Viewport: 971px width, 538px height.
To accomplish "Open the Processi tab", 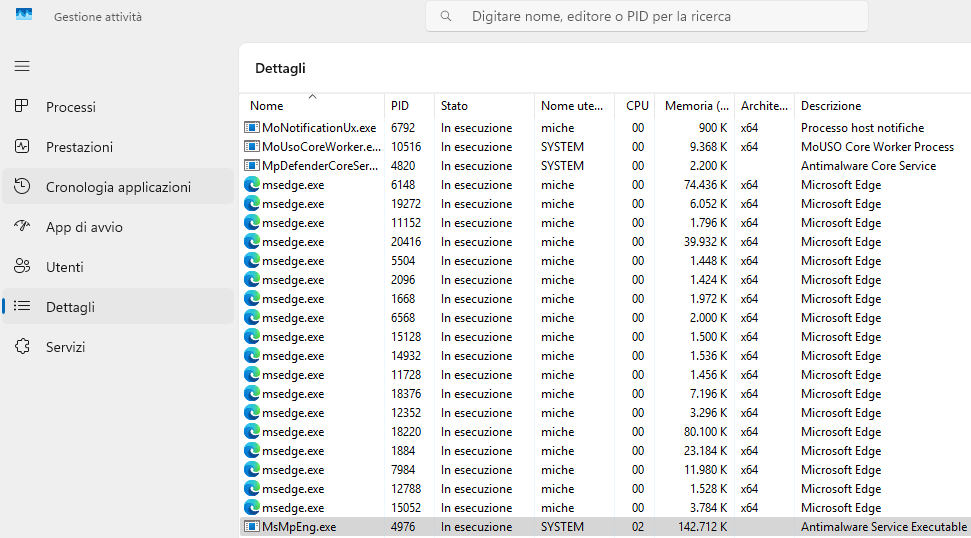I will (x=118, y=106).
